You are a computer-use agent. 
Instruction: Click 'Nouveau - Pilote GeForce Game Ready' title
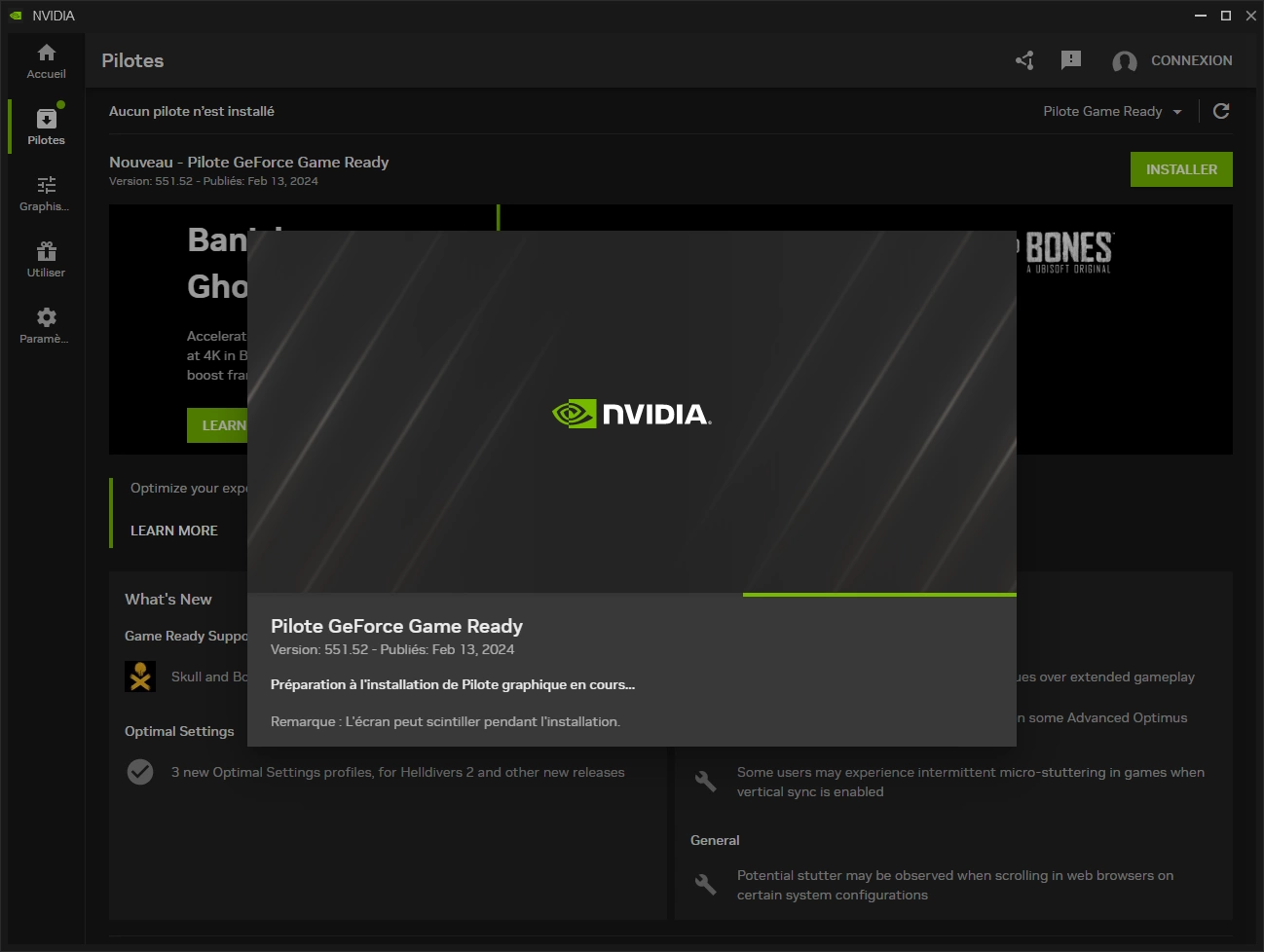[249, 162]
